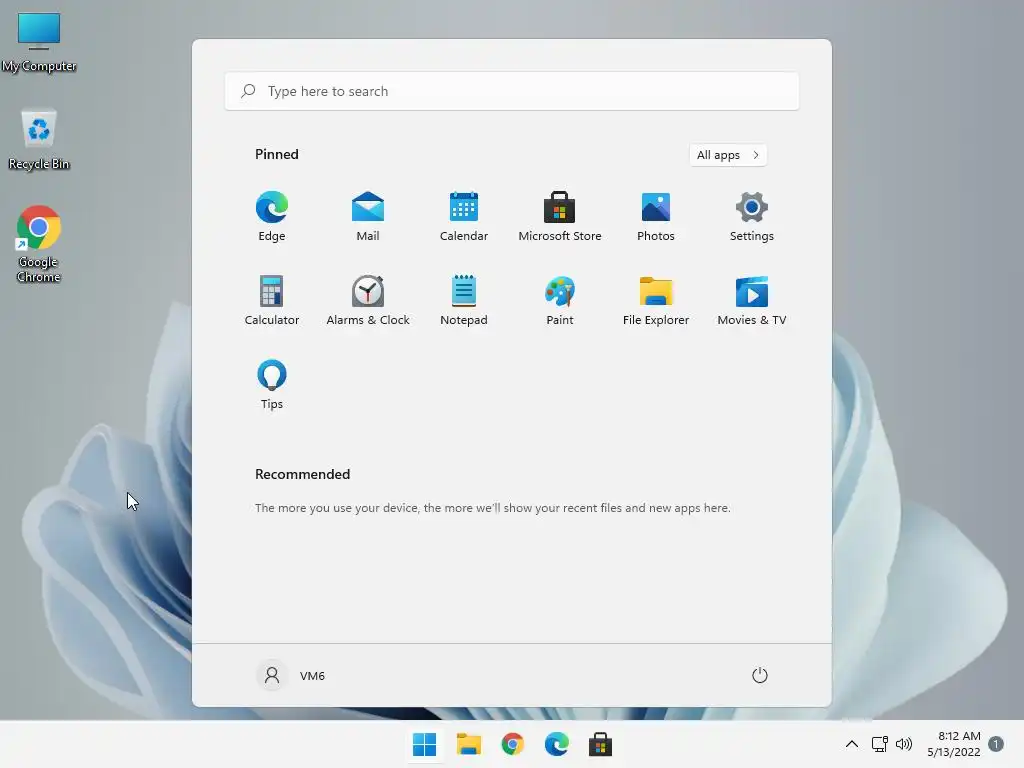The height and width of the screenshot is (768, 1024).
Task: Click the power button icon
Action: (x=760, y=675)
